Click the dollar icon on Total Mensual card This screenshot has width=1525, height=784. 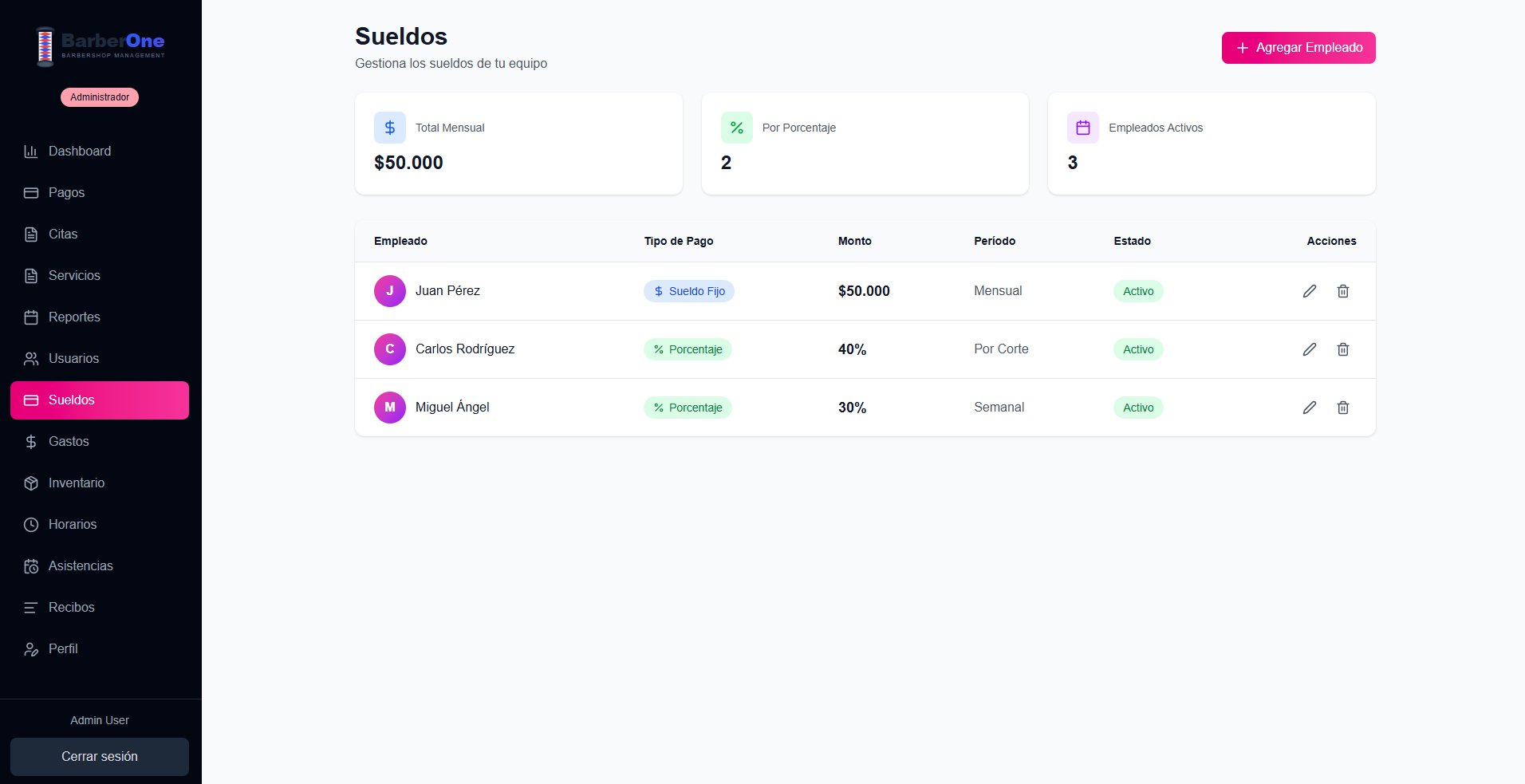pos(389,128)
